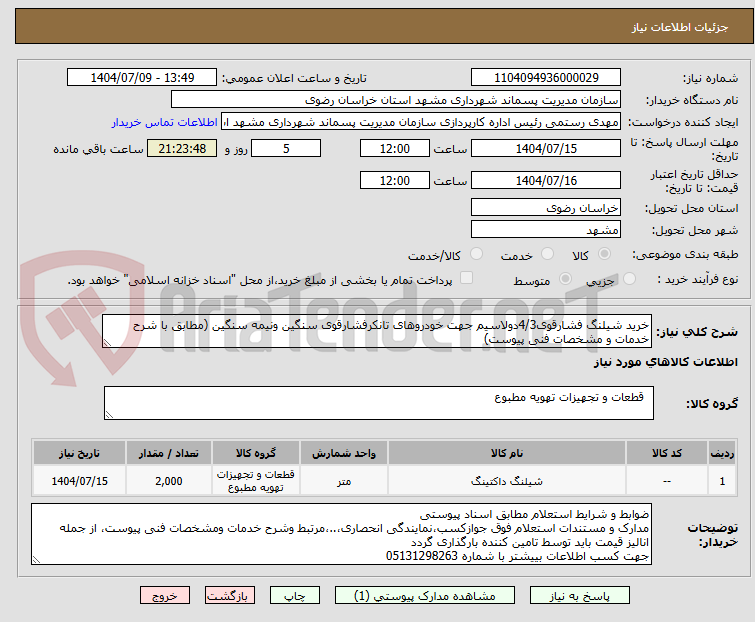Click the 'ردیف' column header
Viewport: 755px width, 622px height.
[722, 454]
